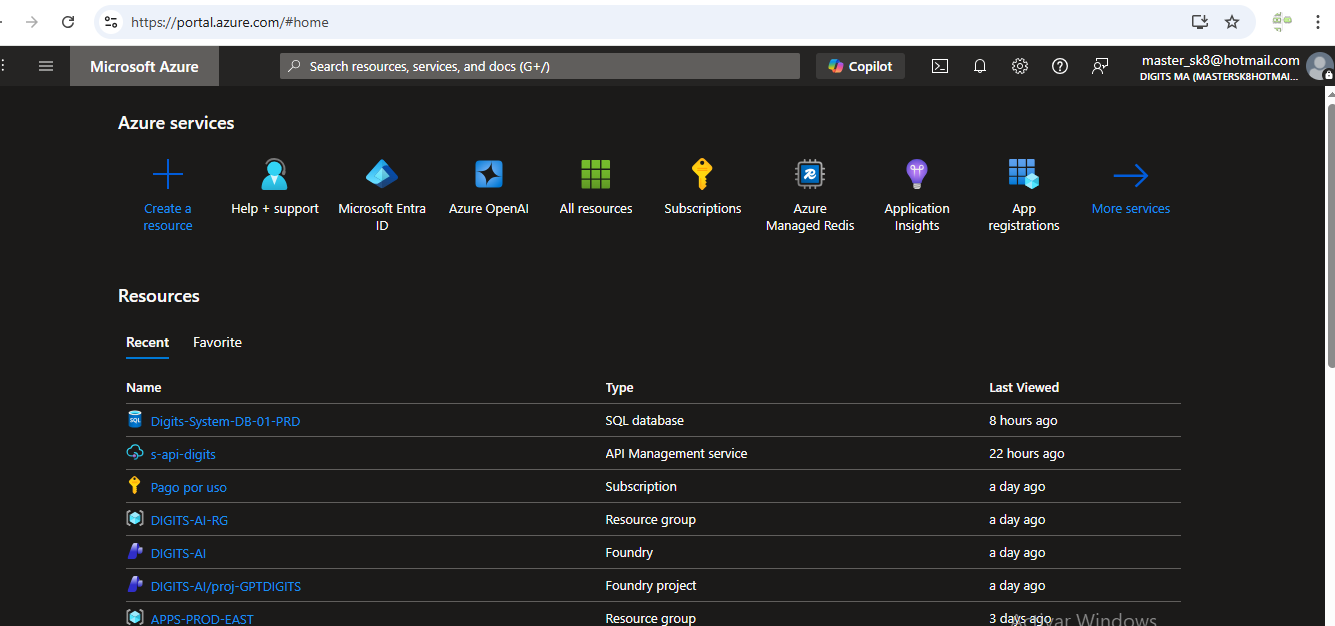Click master_sk8@hotmail.com account name

(x=1220, y=60)
